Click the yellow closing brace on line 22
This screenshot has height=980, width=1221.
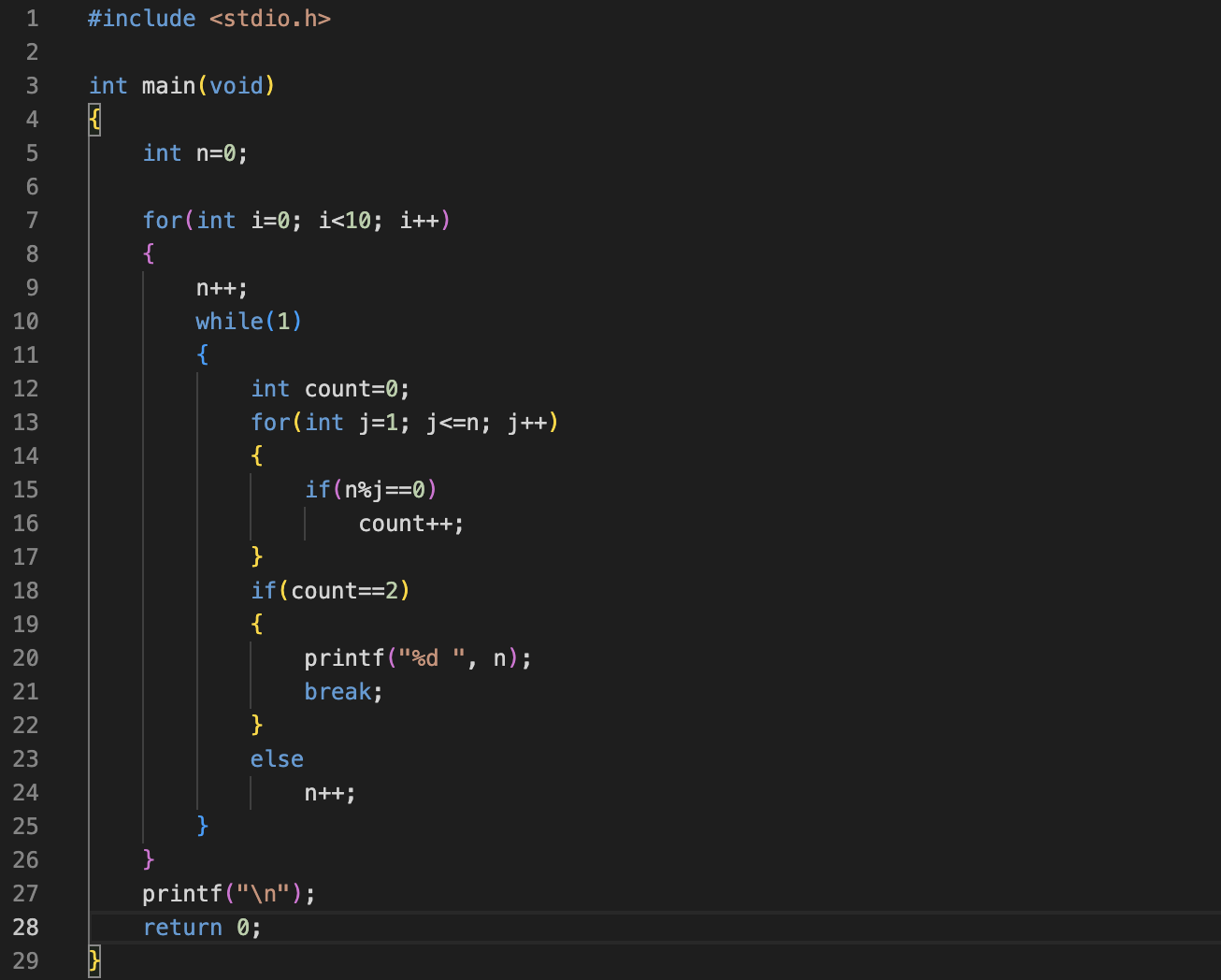[257, 726]
